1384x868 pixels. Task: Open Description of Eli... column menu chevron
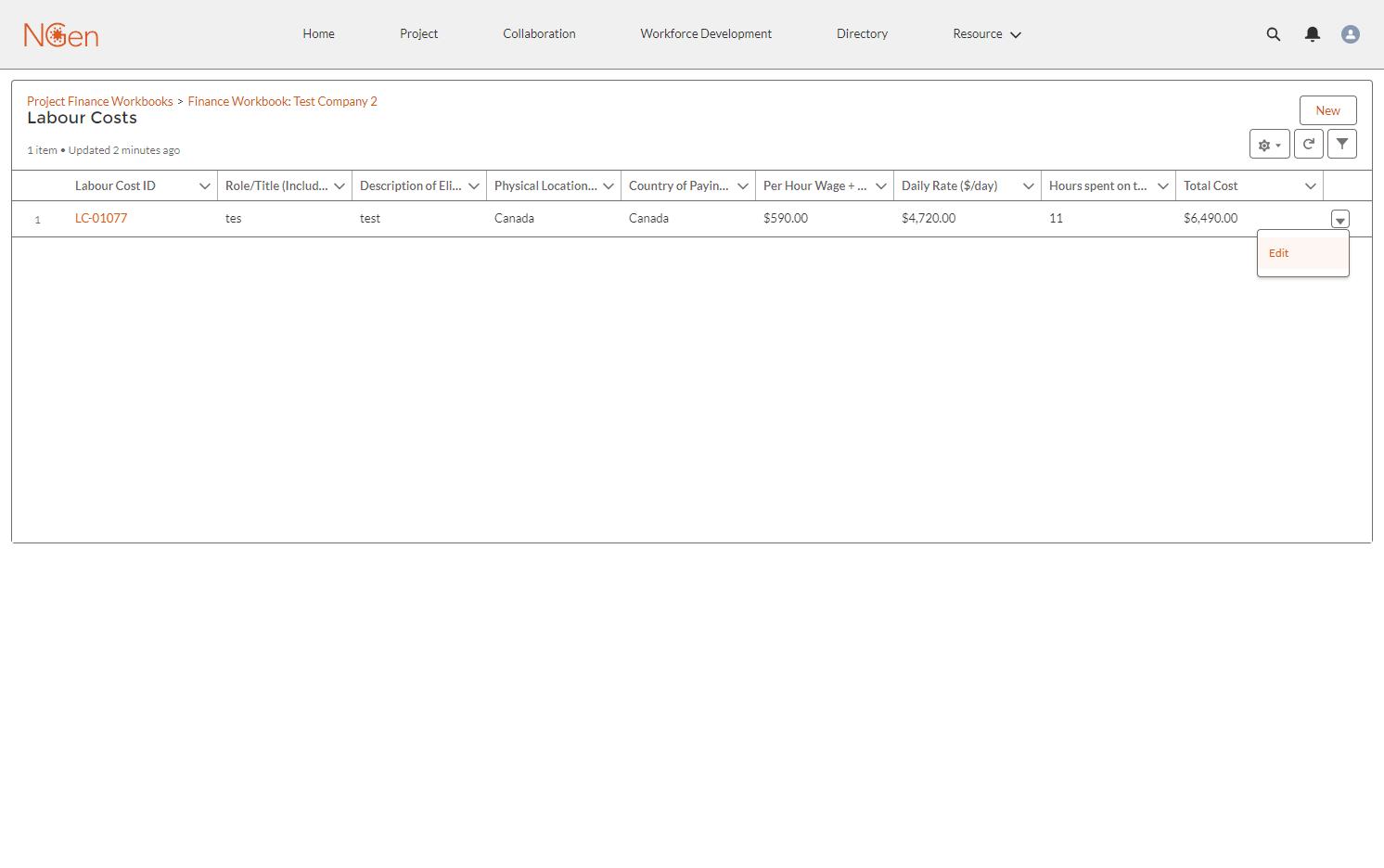coord(474,186)
